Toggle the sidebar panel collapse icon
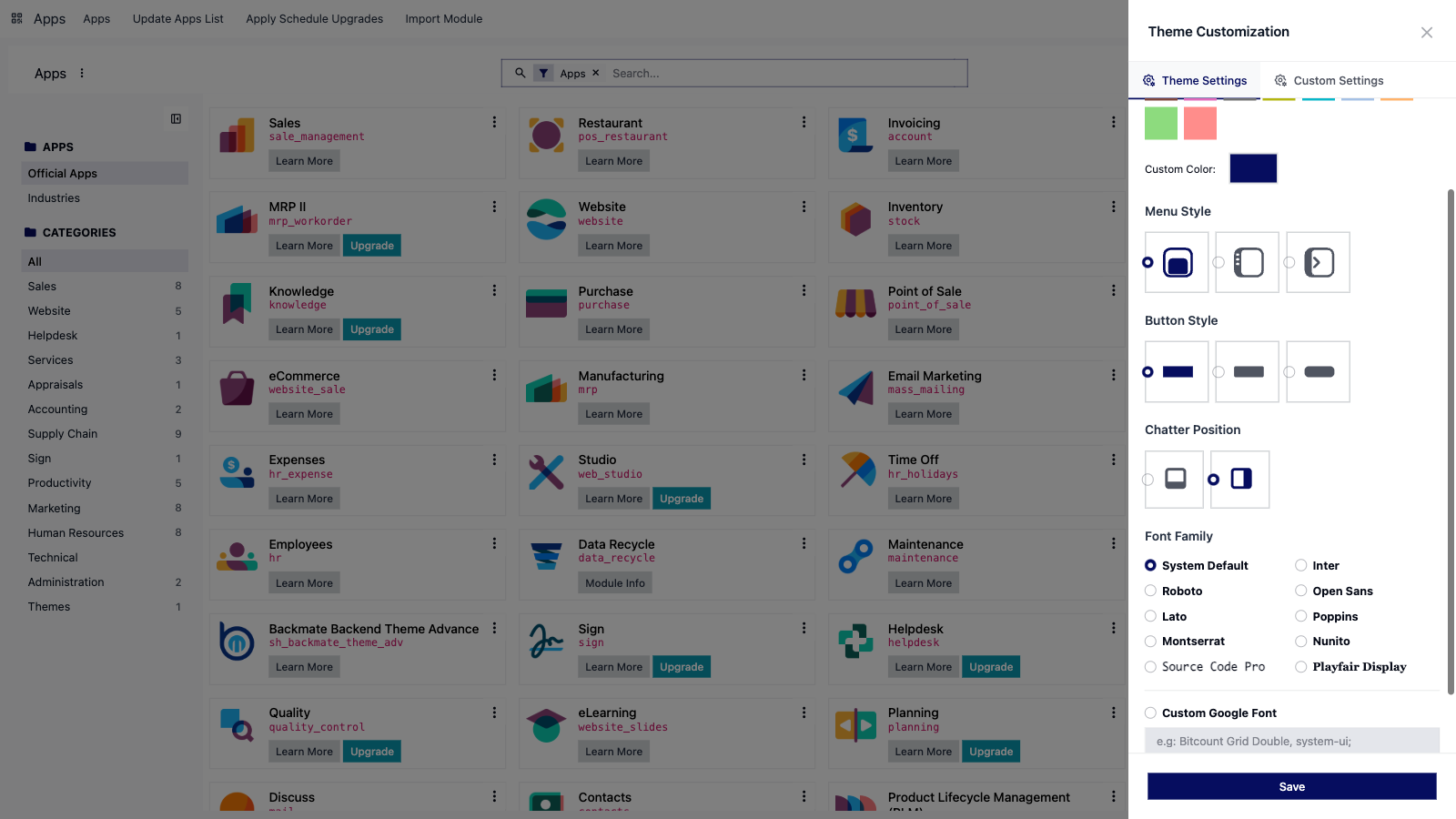 176,119
